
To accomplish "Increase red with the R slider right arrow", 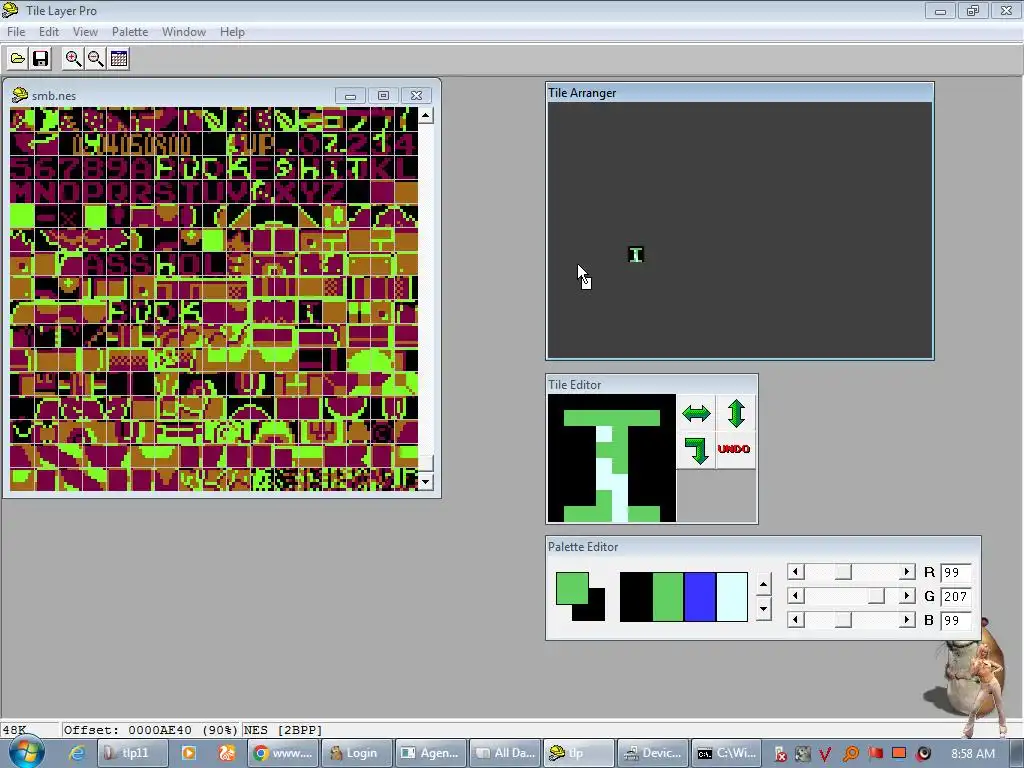I will (906, 572).
